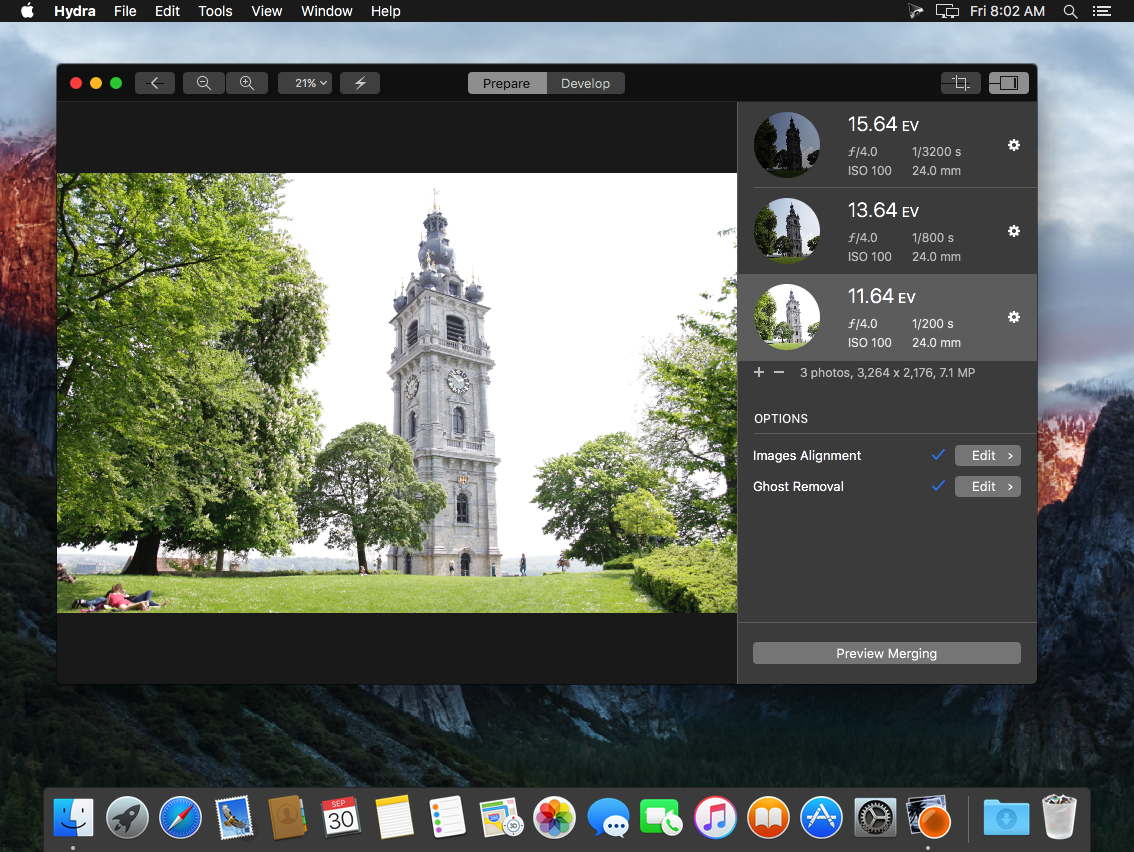
Task: Open System Preferences from the Dock
Action: pyautogui.click(x=875, y=818)
